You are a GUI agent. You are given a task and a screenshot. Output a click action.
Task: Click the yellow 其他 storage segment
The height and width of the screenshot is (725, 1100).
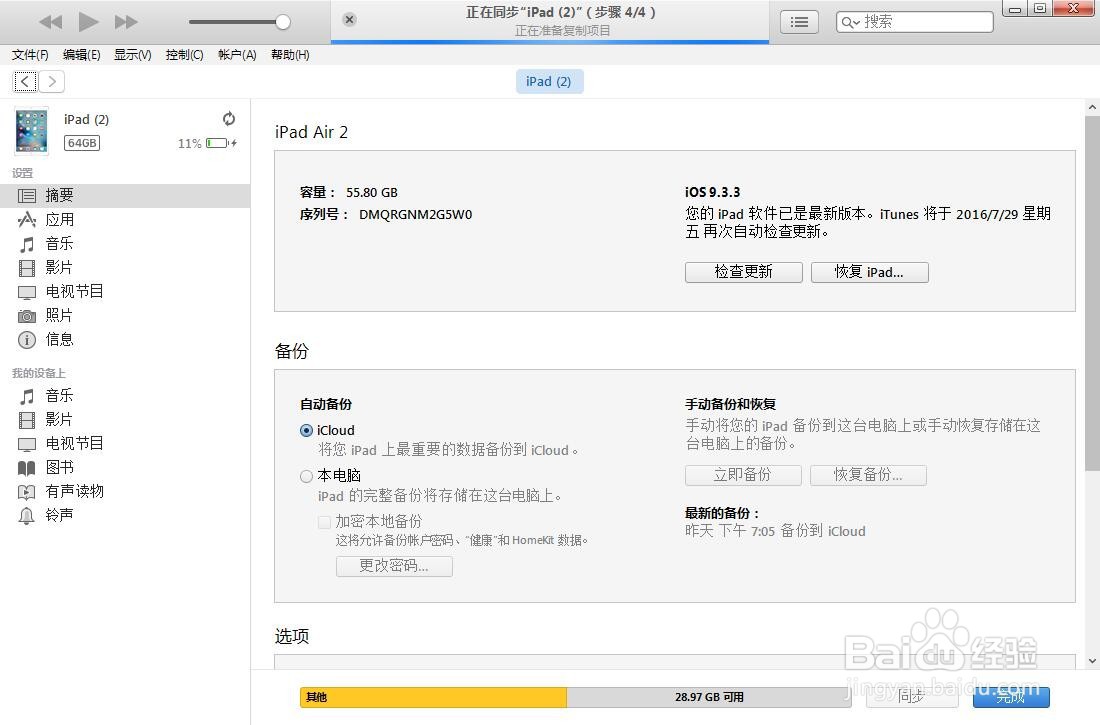[434, 697]
